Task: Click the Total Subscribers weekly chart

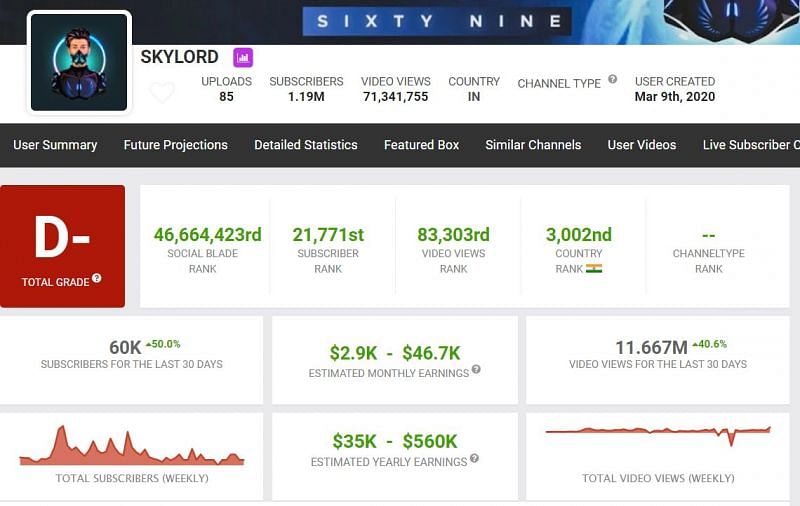Action: point(131,448)
